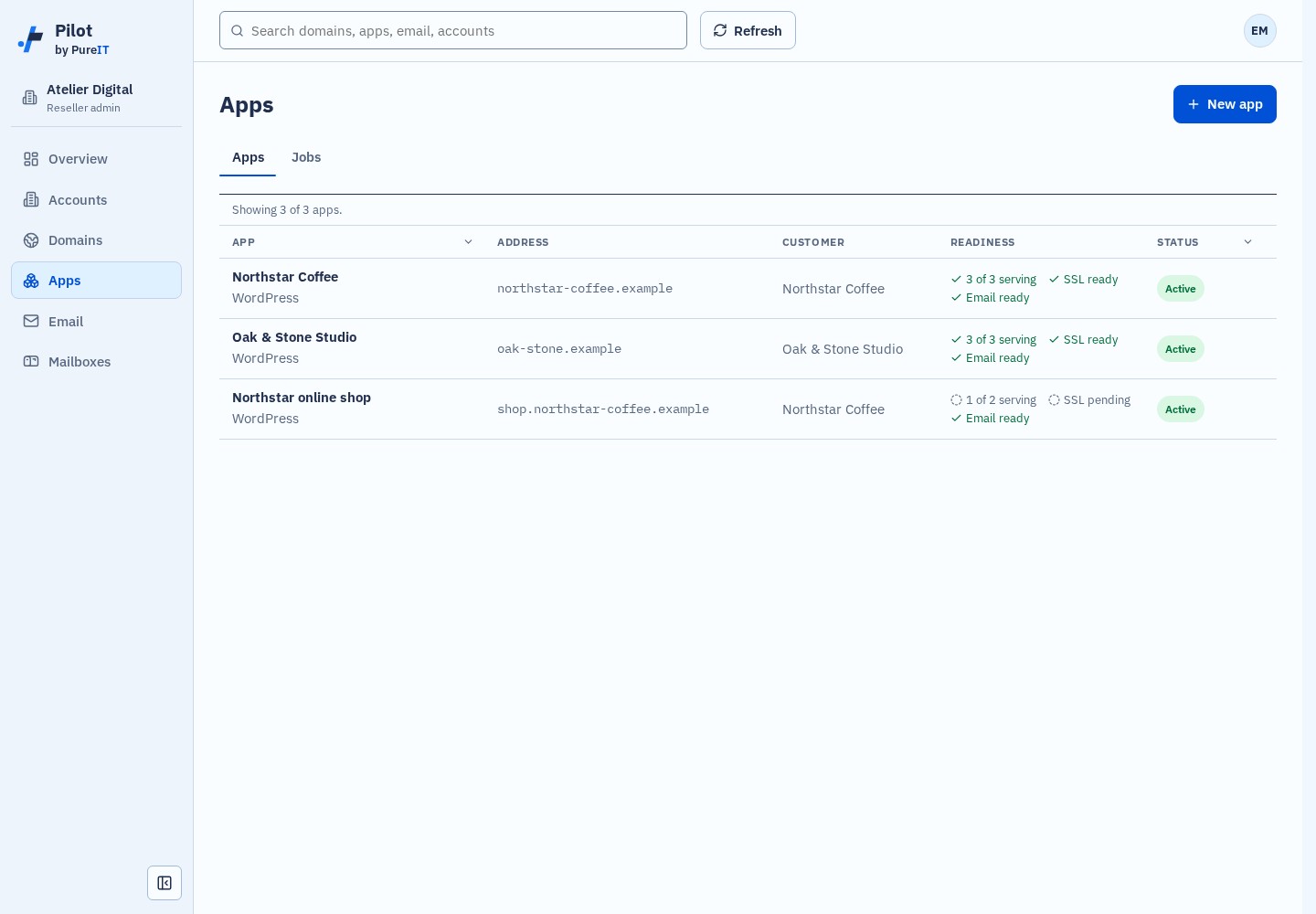The height and width of the screenshot is (914, 1316).
Task: Click the Domains globe icon in sidebar
Action: click(31, 240)
